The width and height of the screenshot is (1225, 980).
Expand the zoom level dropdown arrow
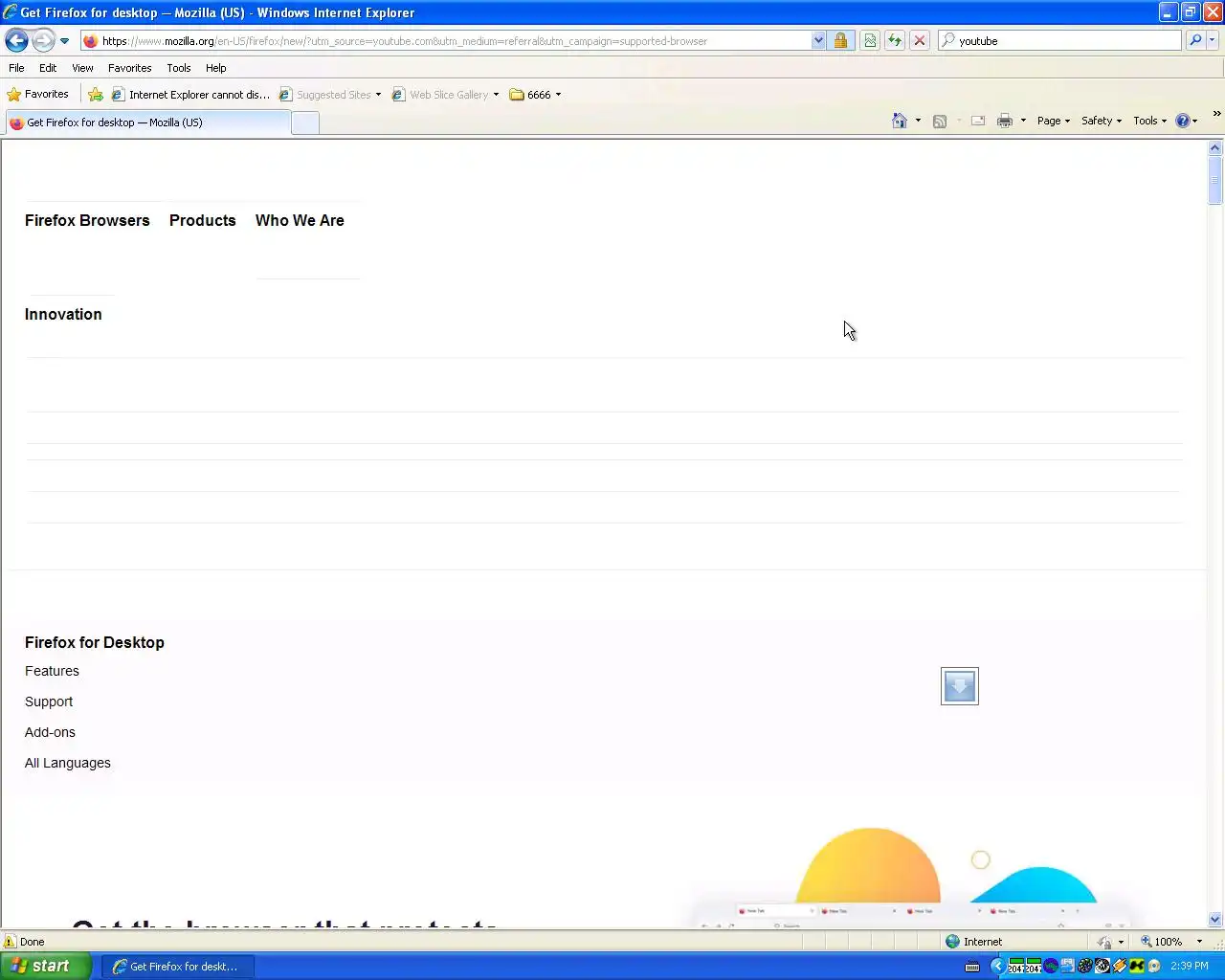tap(1199, 942)
